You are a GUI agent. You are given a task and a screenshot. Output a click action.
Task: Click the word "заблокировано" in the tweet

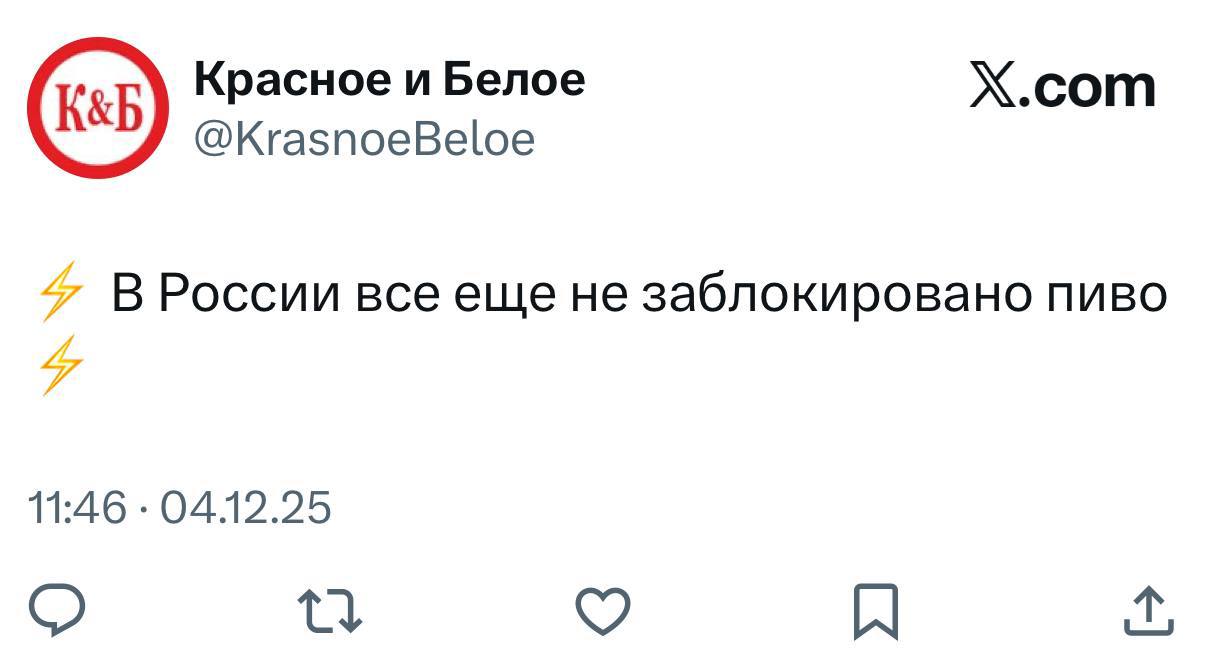coord(821,295)
